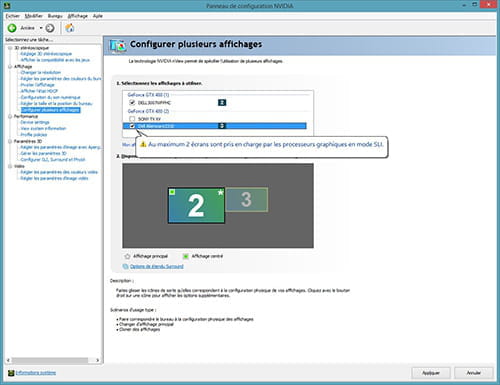Image resolution: width=500 pixels, height=385 pixels.
Task: Open the 'Informations système' link
Action: click(x=36, y=373)
